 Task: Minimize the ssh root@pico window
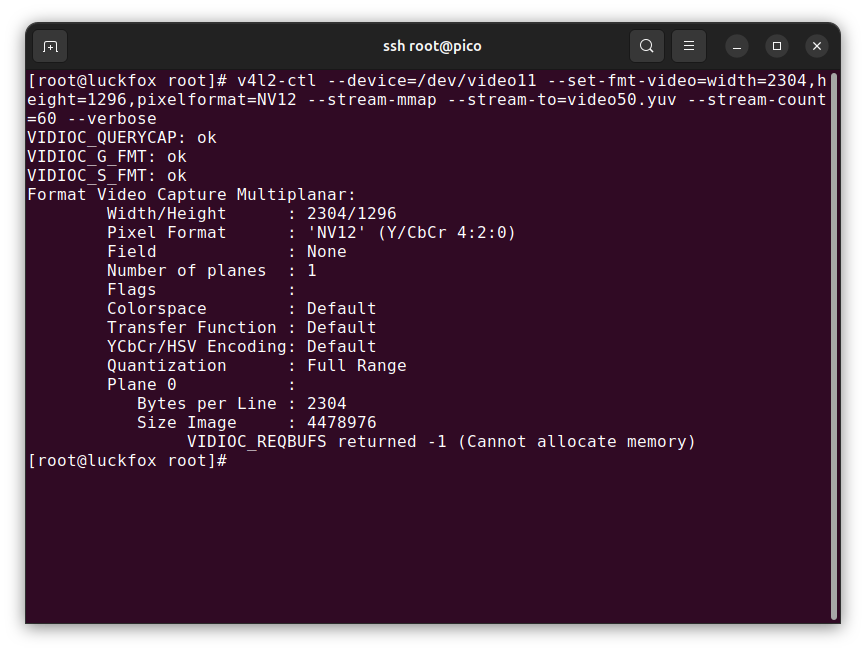[x=737, y=46]
